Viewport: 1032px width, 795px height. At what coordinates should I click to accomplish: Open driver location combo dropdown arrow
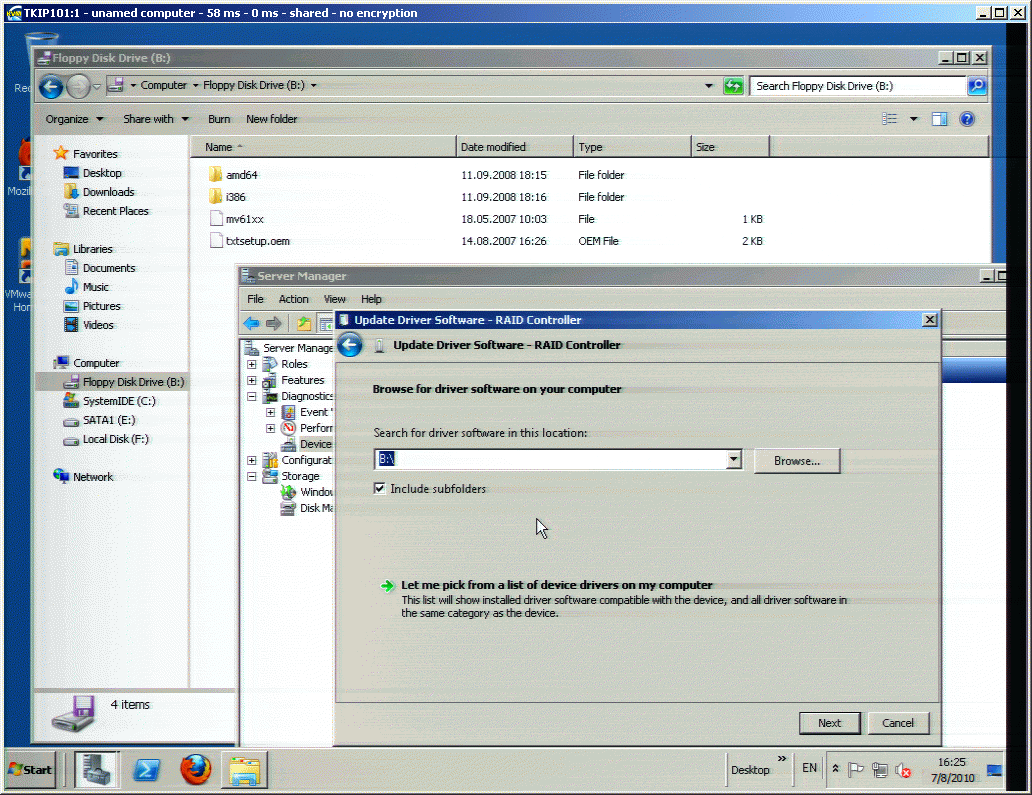point(734,459)
